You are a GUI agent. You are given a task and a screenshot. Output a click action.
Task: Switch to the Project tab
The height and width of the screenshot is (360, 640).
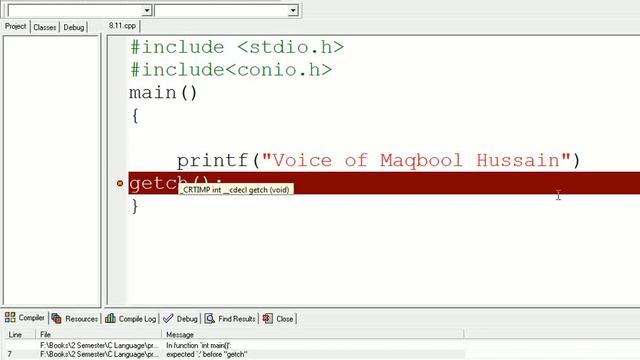click(16, 27)
